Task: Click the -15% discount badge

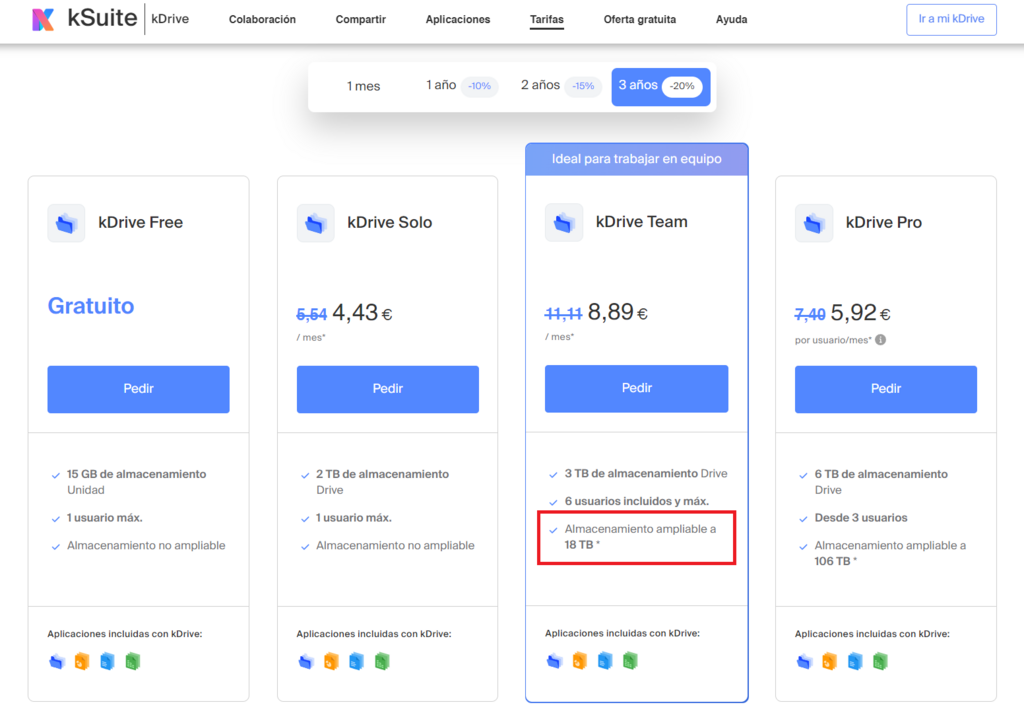Action: pos(583,86)
